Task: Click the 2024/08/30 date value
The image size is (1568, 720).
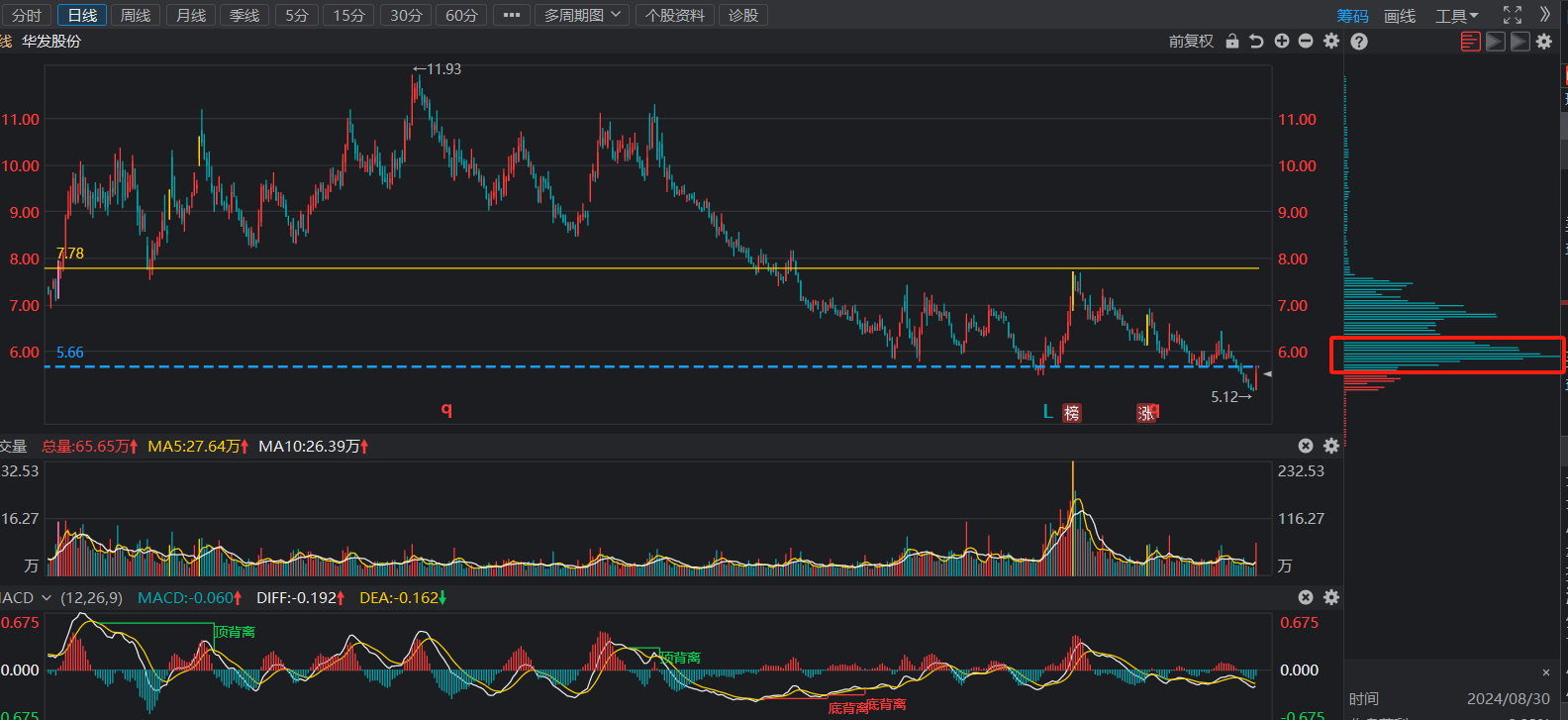Action: point(1509,699)
